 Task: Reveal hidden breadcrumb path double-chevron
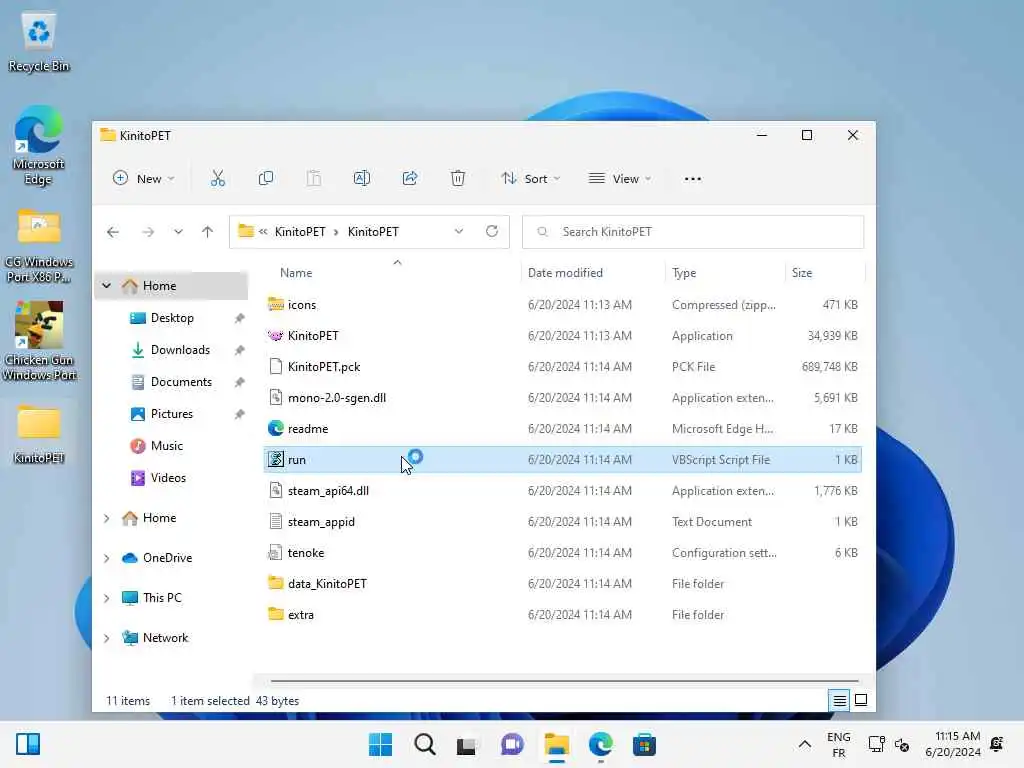tap(263, 232)
